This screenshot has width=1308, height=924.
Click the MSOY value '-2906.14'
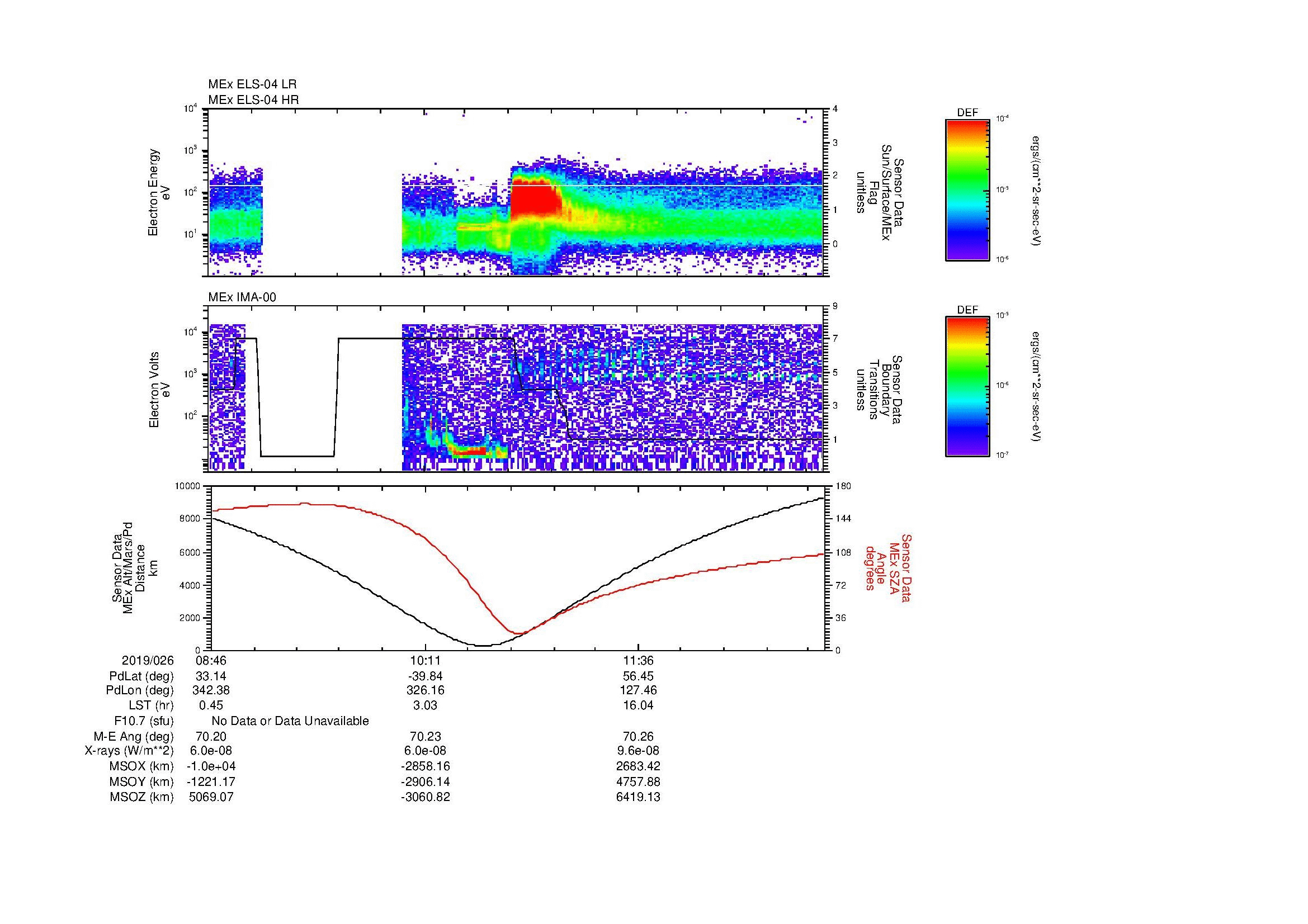[425, 781]
